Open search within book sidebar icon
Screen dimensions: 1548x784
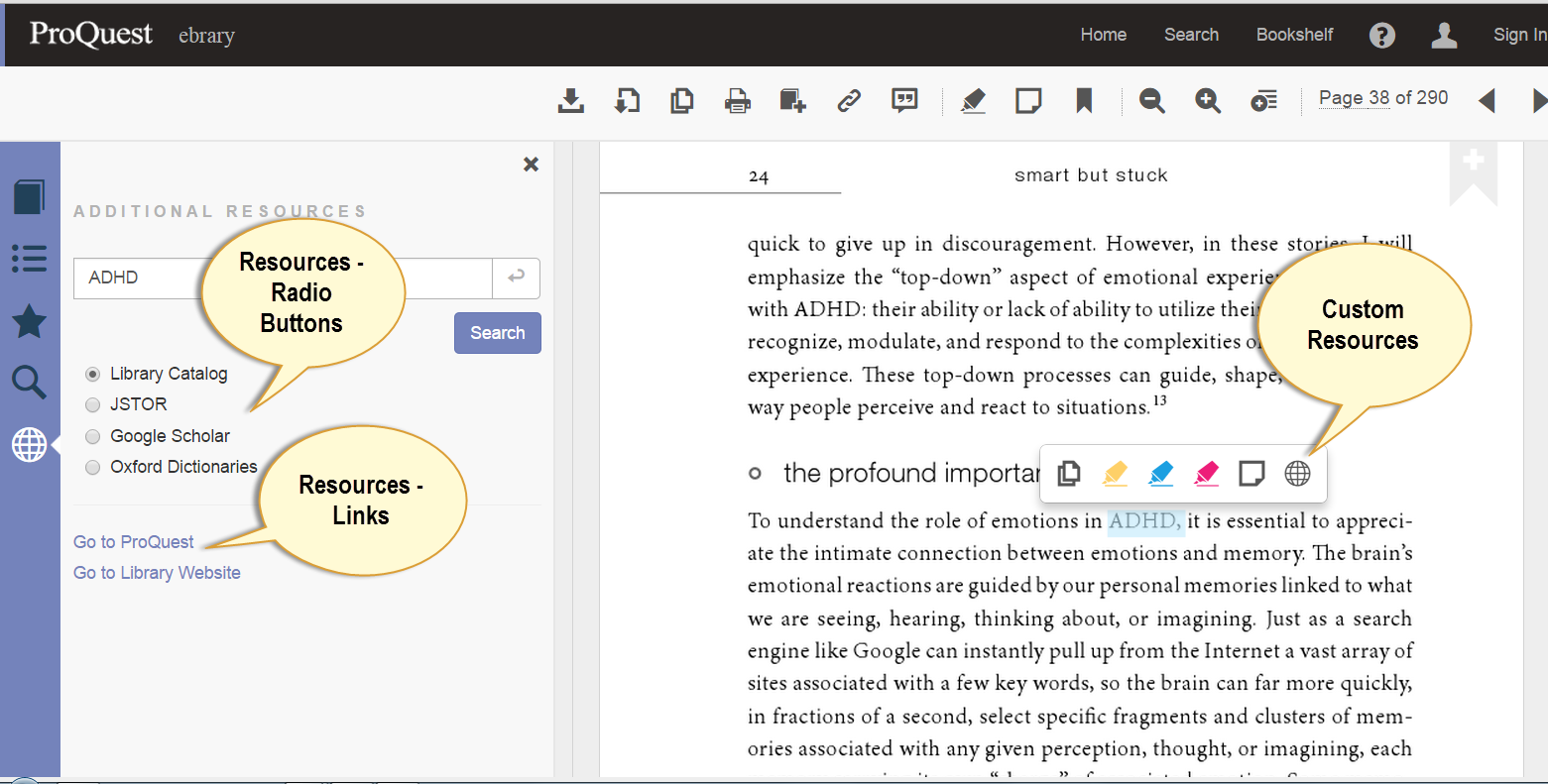29,382
